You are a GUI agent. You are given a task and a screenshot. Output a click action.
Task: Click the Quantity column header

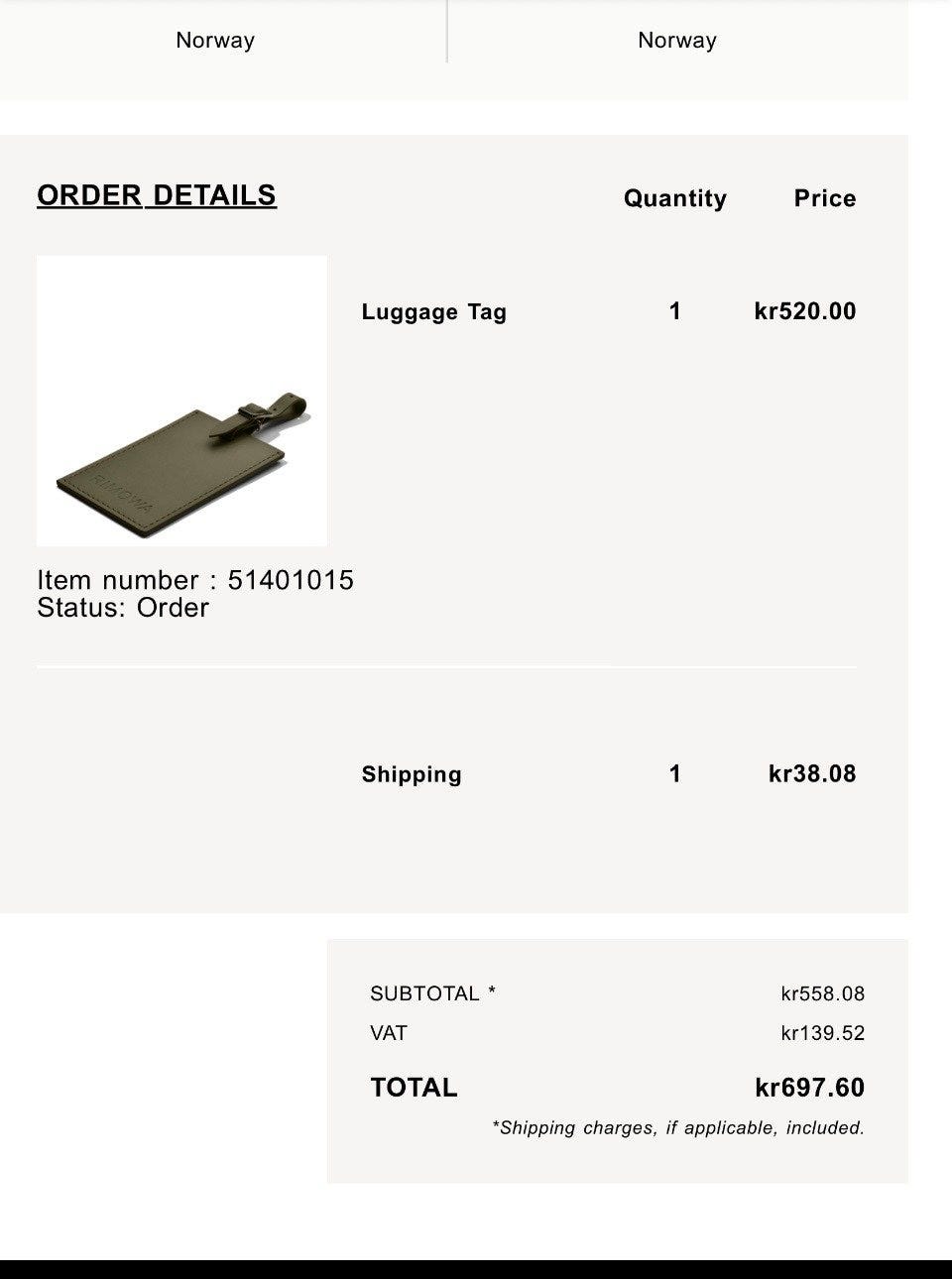pos(674,198)
